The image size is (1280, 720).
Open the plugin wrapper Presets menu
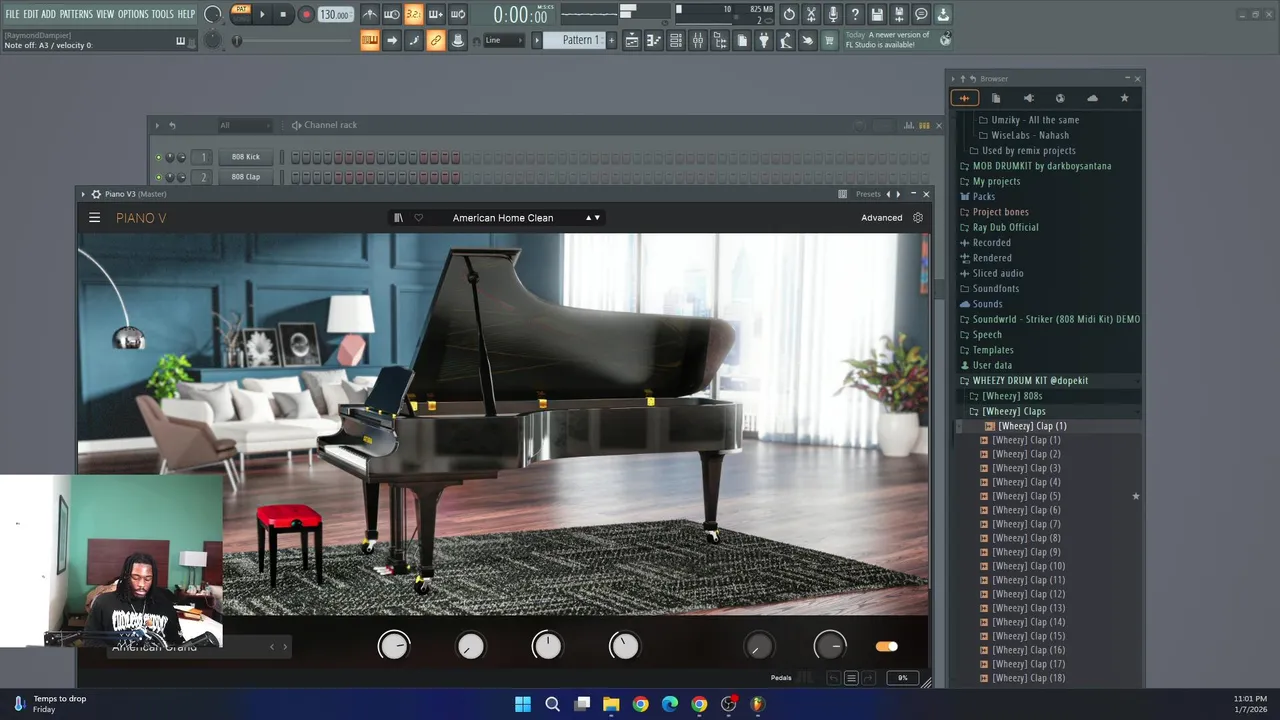pos(868,194)
